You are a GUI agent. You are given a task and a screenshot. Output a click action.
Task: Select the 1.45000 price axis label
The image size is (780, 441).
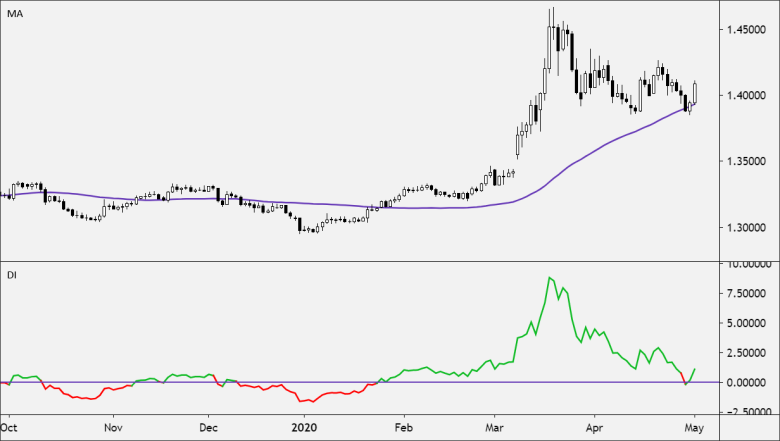[x=746, y=30]
